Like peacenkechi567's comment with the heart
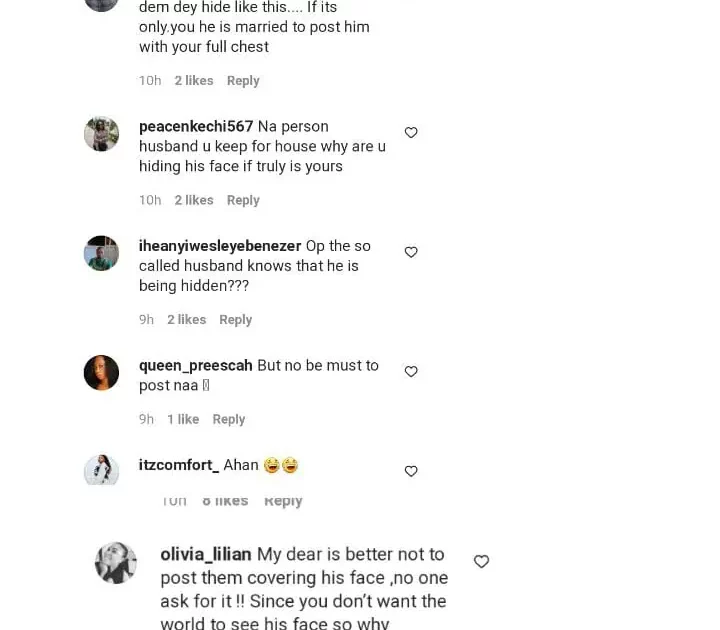Screen dimensions: 720x630 (410, 132)
